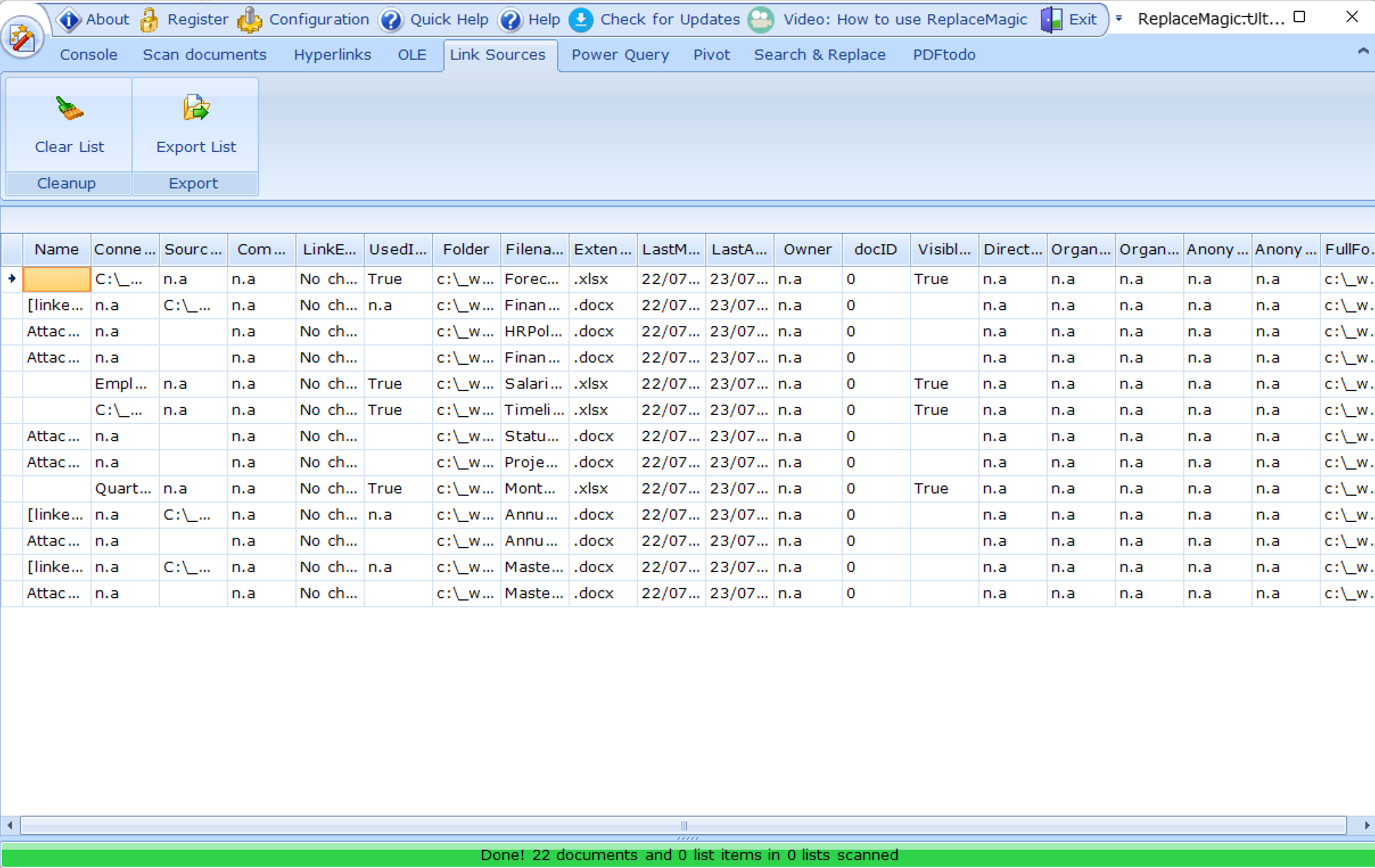Screen dimensions: 1375x868
Task: Click the Exten... column header
Action: (603, 249)
